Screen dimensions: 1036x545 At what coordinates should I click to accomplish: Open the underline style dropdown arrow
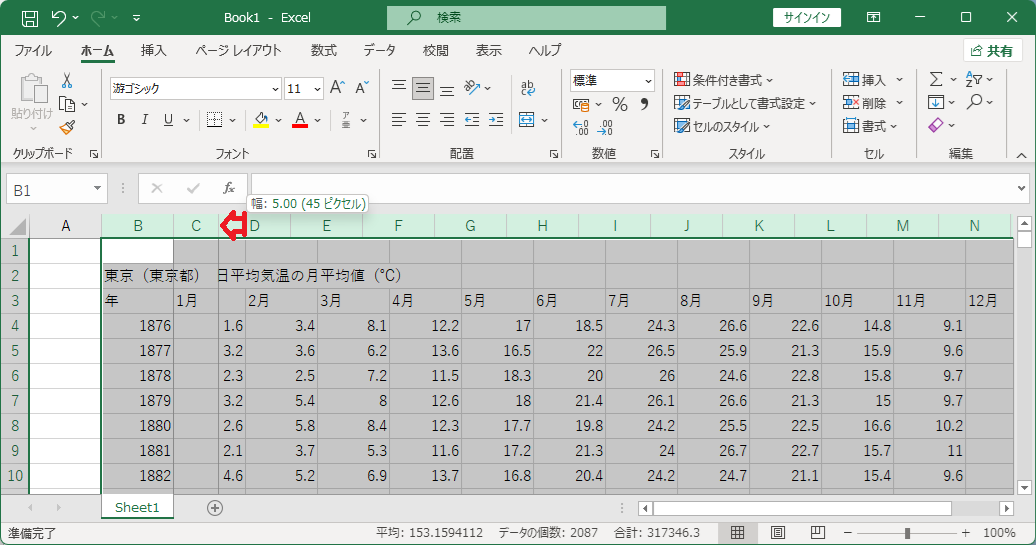187,120
